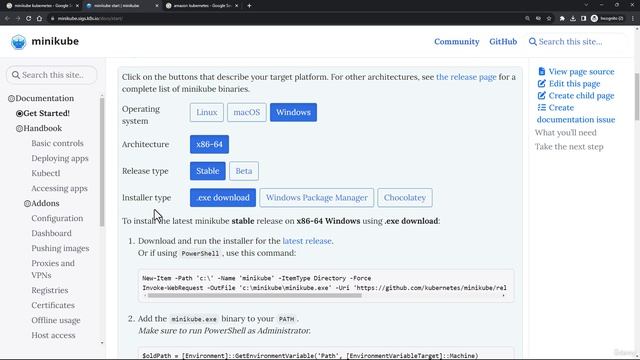This screenshot has width=640, height=360.
Task: Expand the Addons section
Action: pyautogui.click(x=27, y=203)
